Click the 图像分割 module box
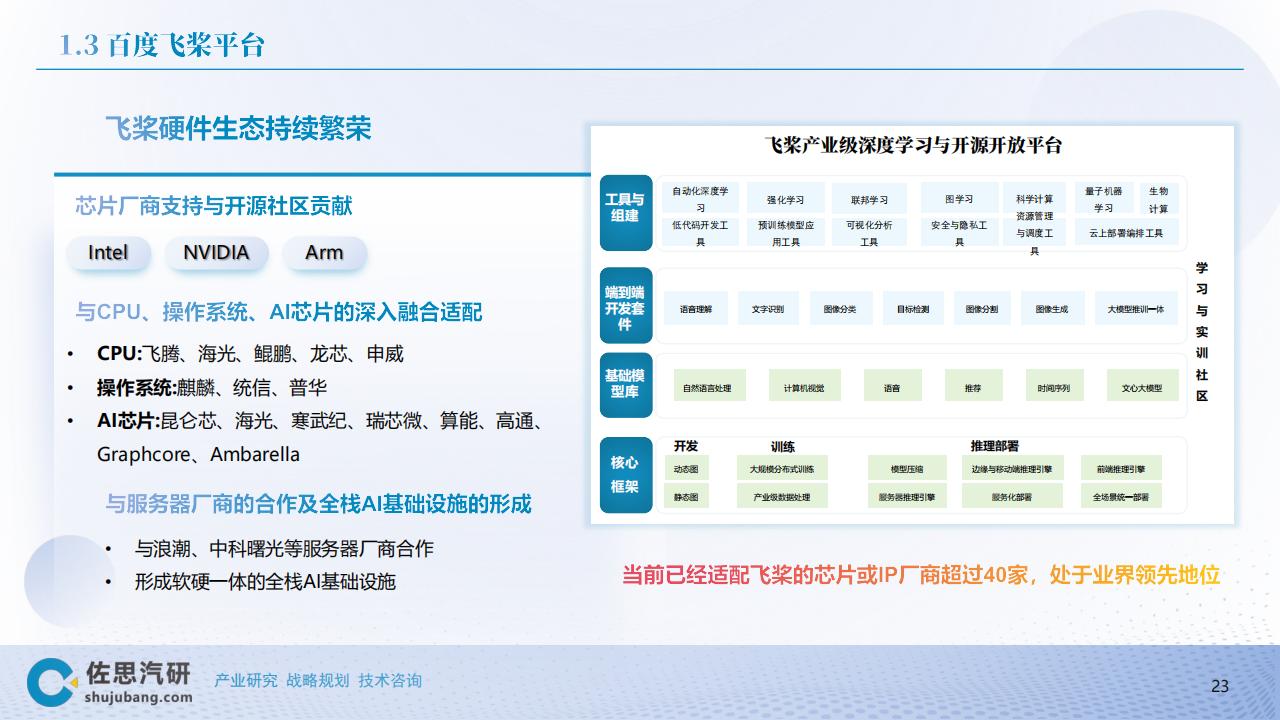 pos(982,309)
